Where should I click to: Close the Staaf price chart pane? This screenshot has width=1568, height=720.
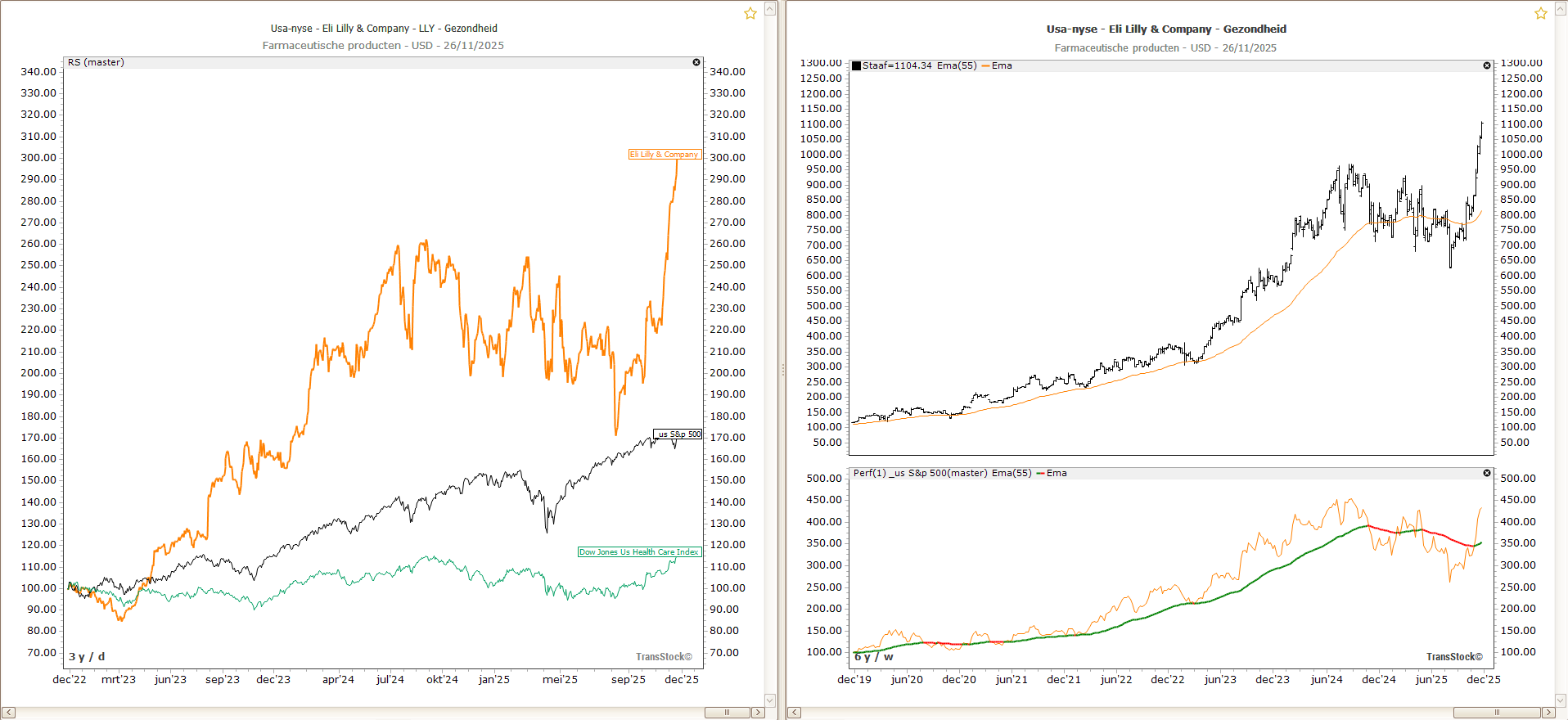point(1487,65)
